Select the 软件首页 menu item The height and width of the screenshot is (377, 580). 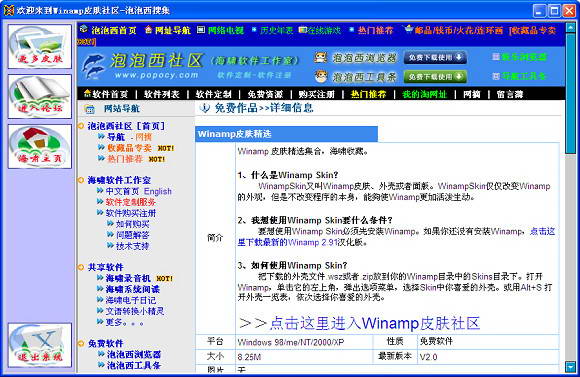tap(110, 94)
